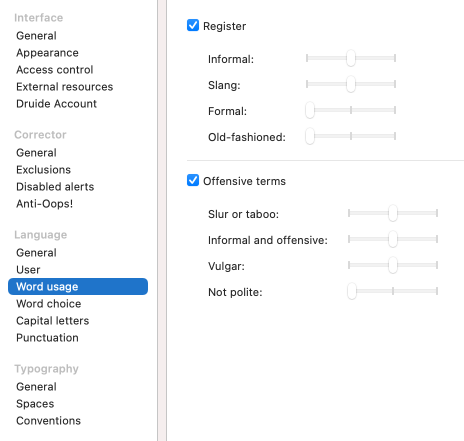
Task: Uncheck the Register checkbox
Action: [x=193, y=25]
